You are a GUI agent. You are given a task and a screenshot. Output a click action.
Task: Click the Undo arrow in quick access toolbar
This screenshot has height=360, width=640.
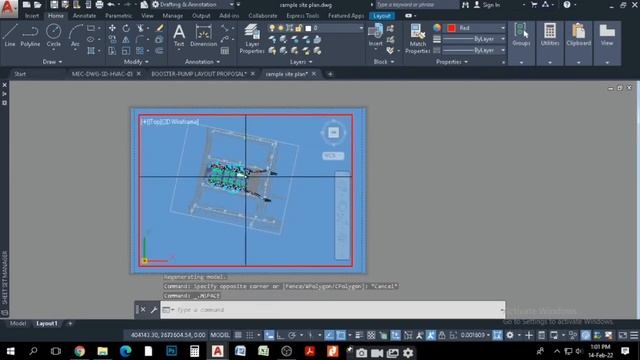111,4
